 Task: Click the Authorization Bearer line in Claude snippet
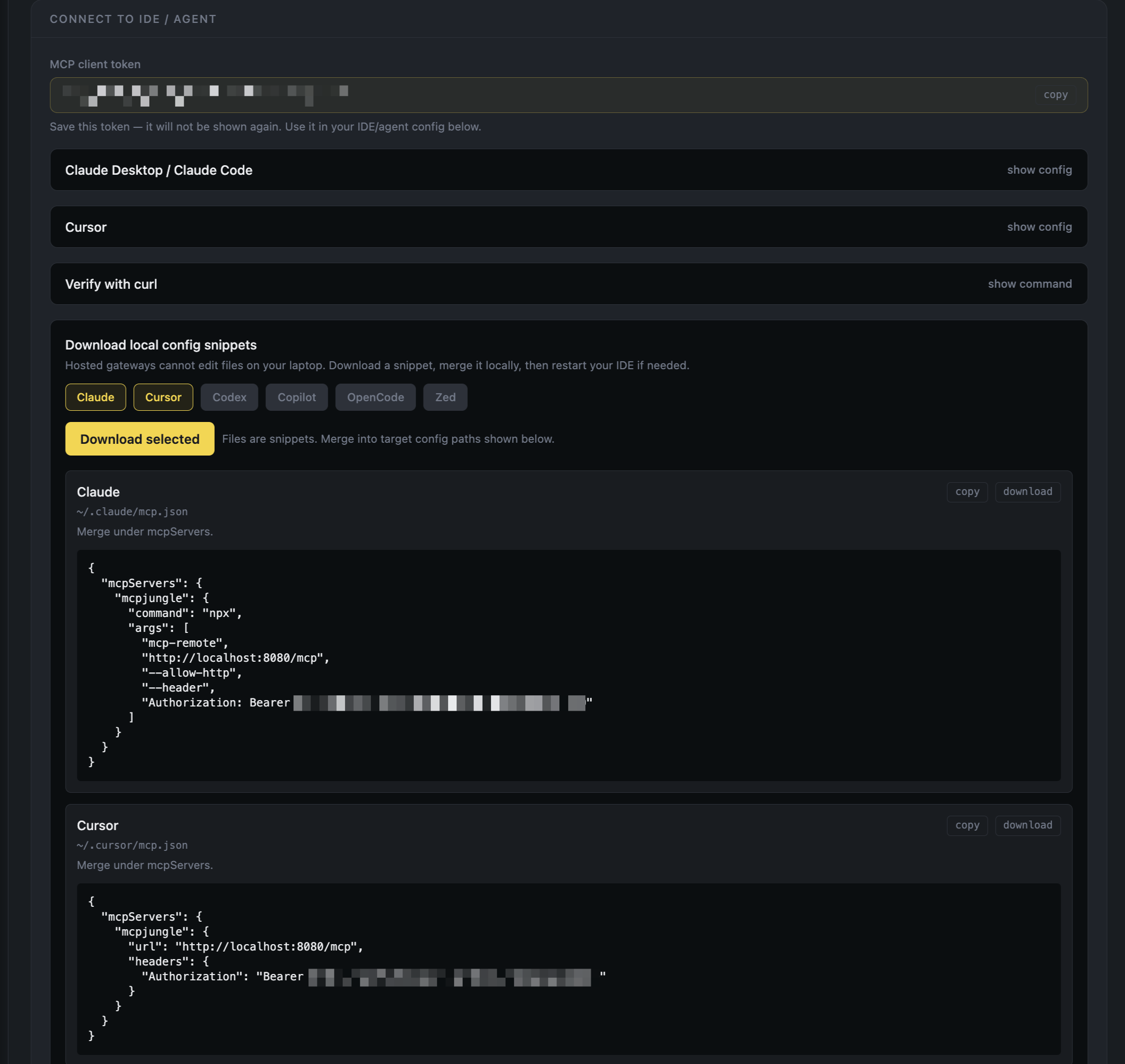[x=367, y=703]
